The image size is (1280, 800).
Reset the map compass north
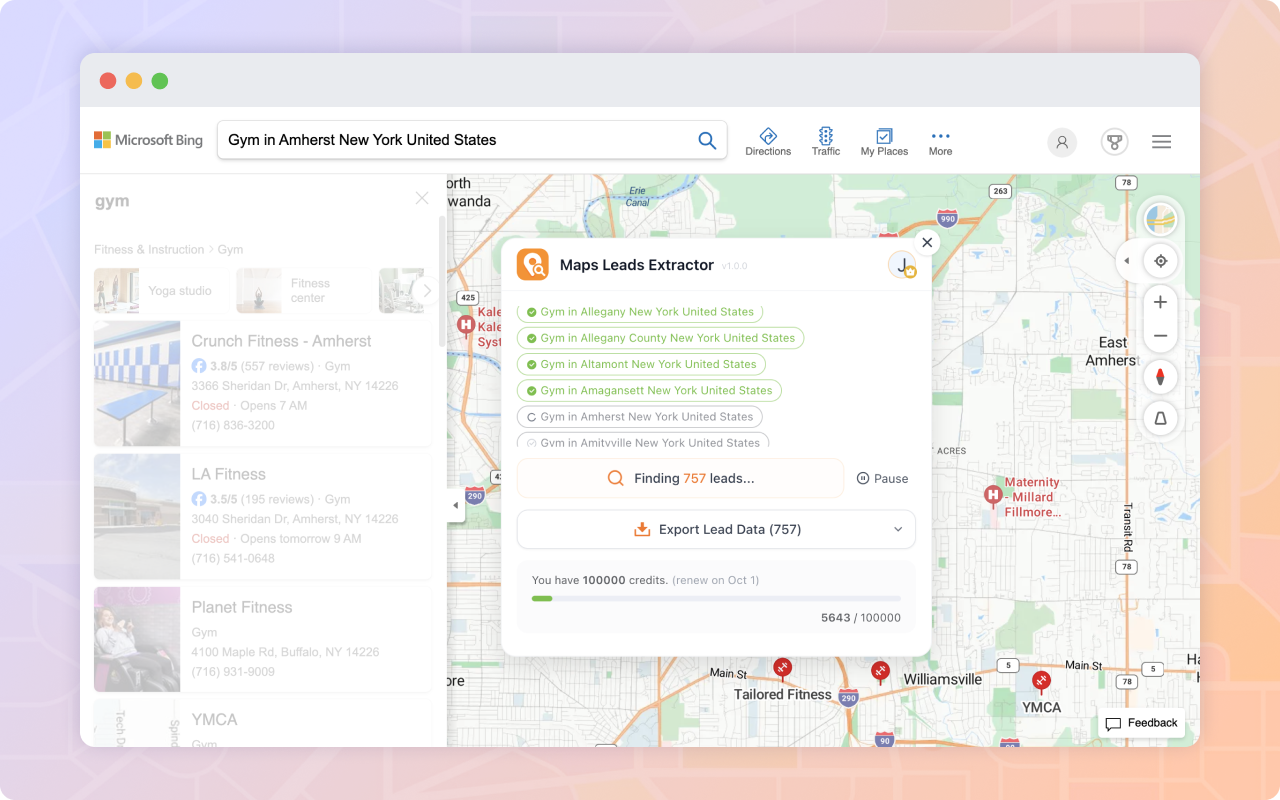point(1160,377)
